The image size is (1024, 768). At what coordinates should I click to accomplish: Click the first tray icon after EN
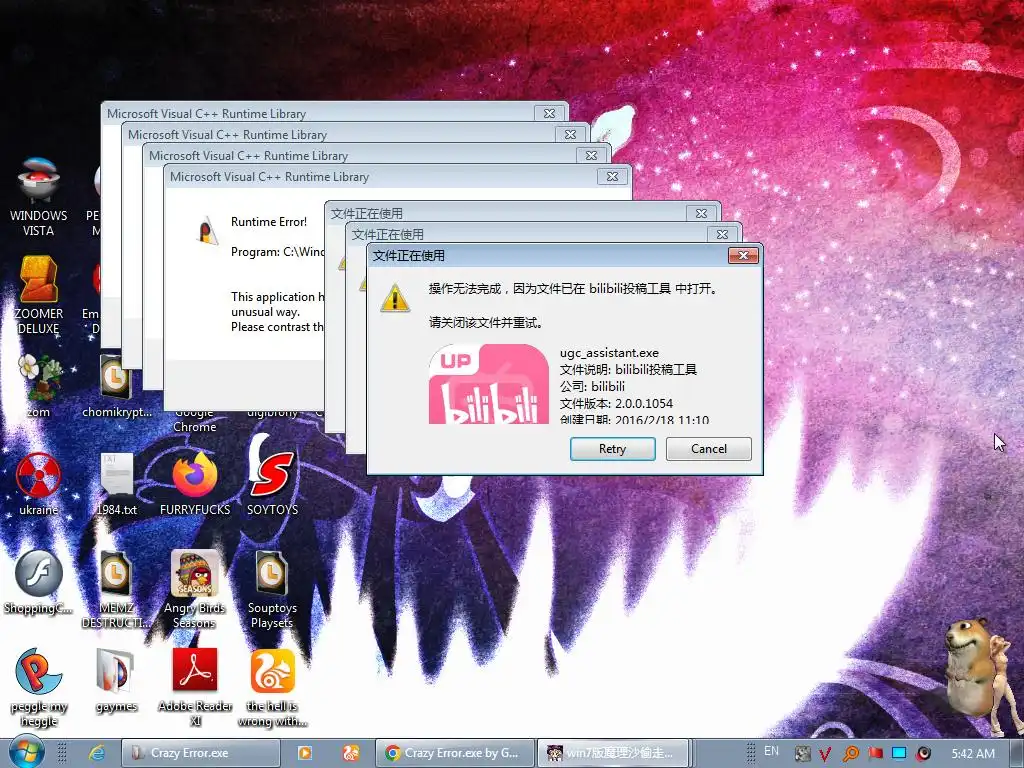tap(802, 754)
